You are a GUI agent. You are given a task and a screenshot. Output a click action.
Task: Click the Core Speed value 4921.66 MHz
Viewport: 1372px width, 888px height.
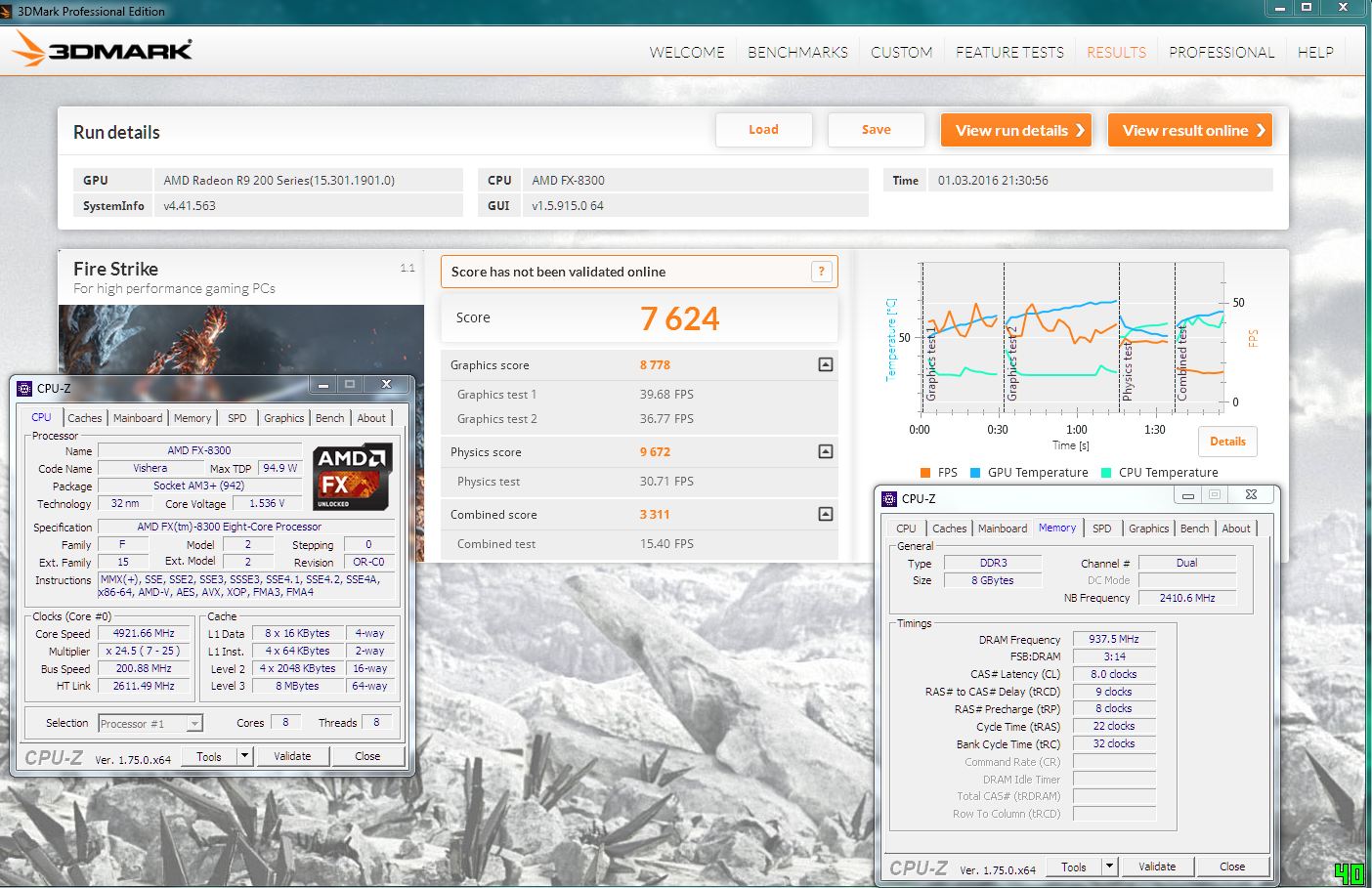[144, 633]
